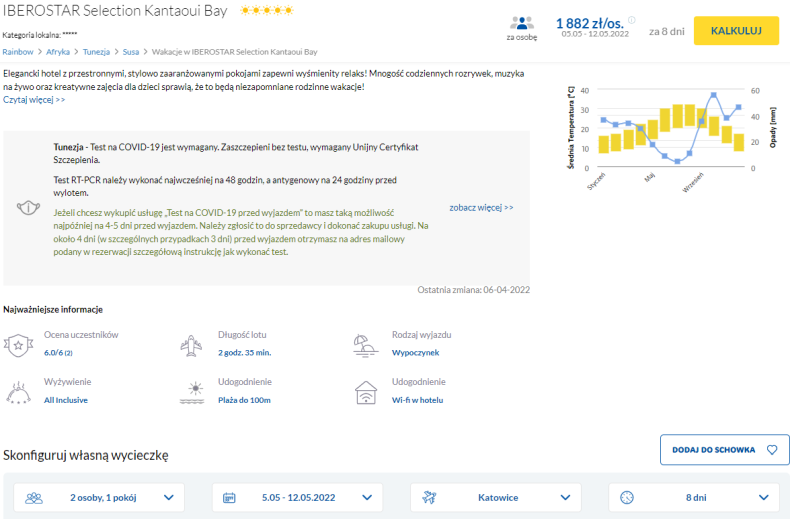Click the calendar icon next to 5.05 - 12.05.2022
The height and width of the screenshot is (519, 790).
229,498
